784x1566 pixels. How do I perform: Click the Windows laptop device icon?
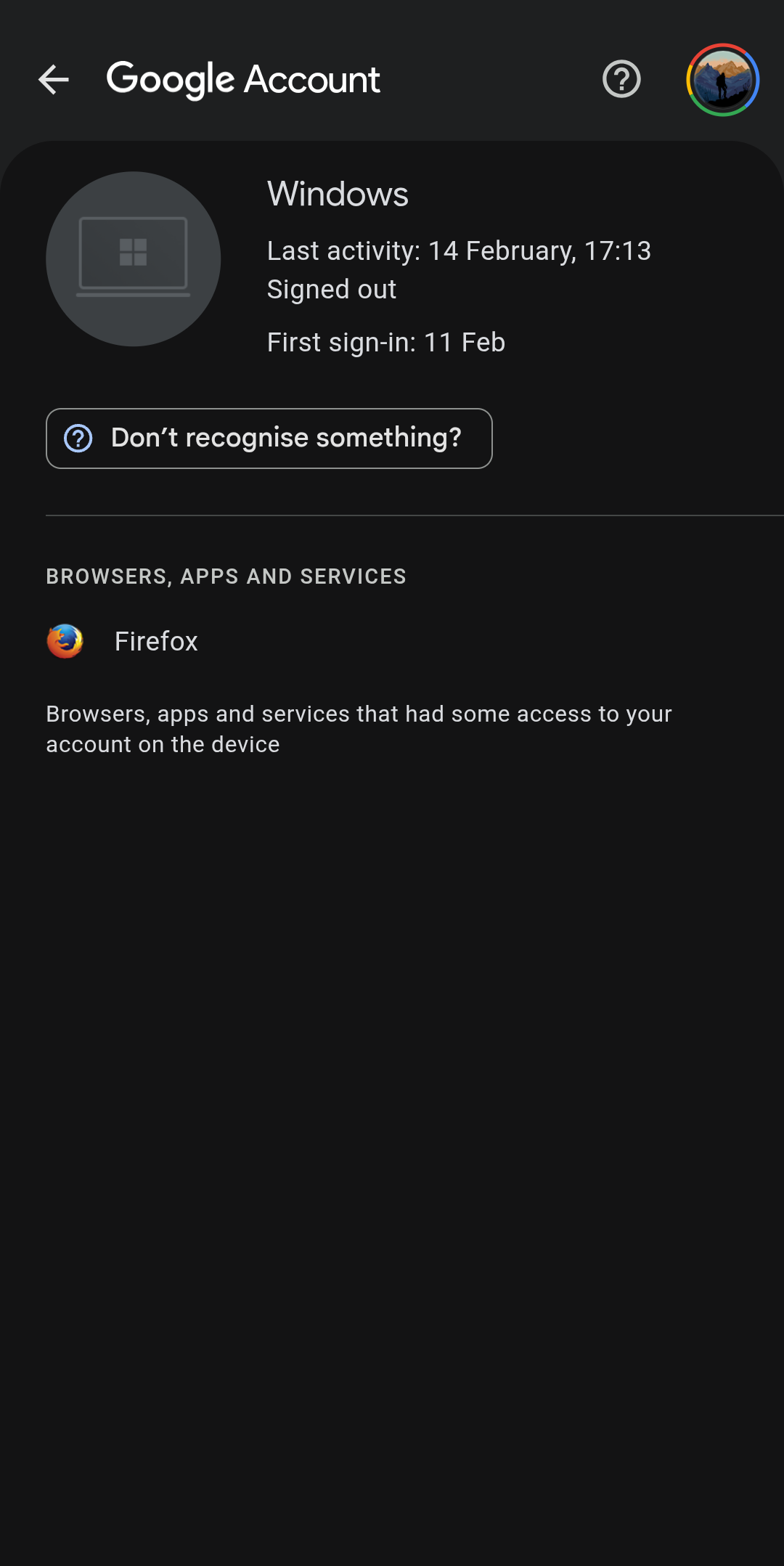133,259
